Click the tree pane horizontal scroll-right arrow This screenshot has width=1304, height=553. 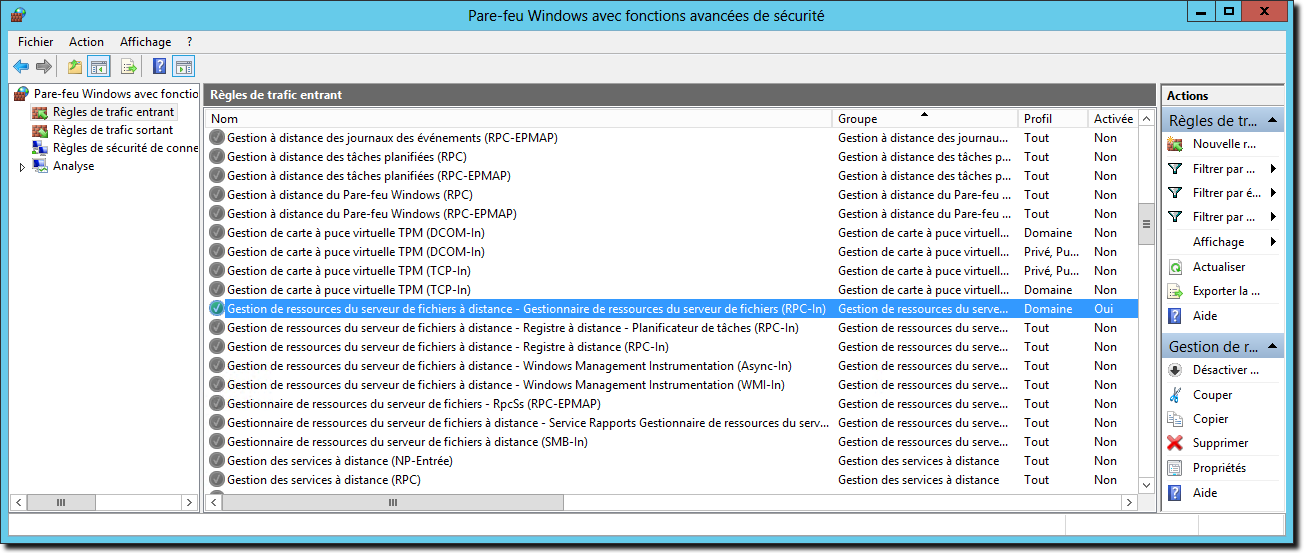point(189,502)
